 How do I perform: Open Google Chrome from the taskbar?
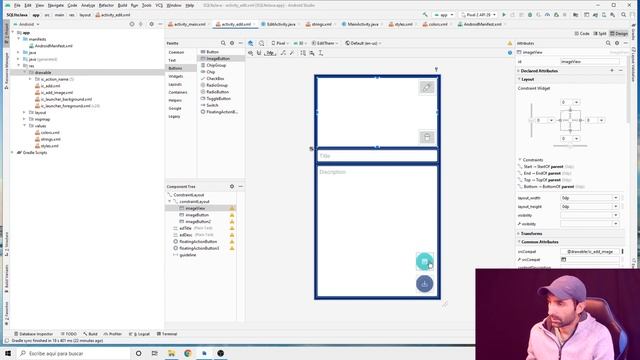click(x=188, y=353)
